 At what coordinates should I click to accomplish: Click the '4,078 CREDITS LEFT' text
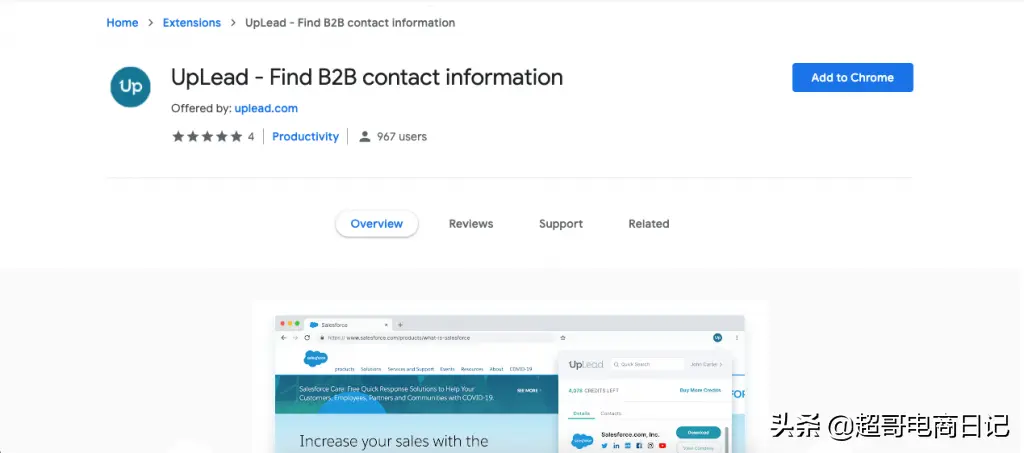point(594,391)
